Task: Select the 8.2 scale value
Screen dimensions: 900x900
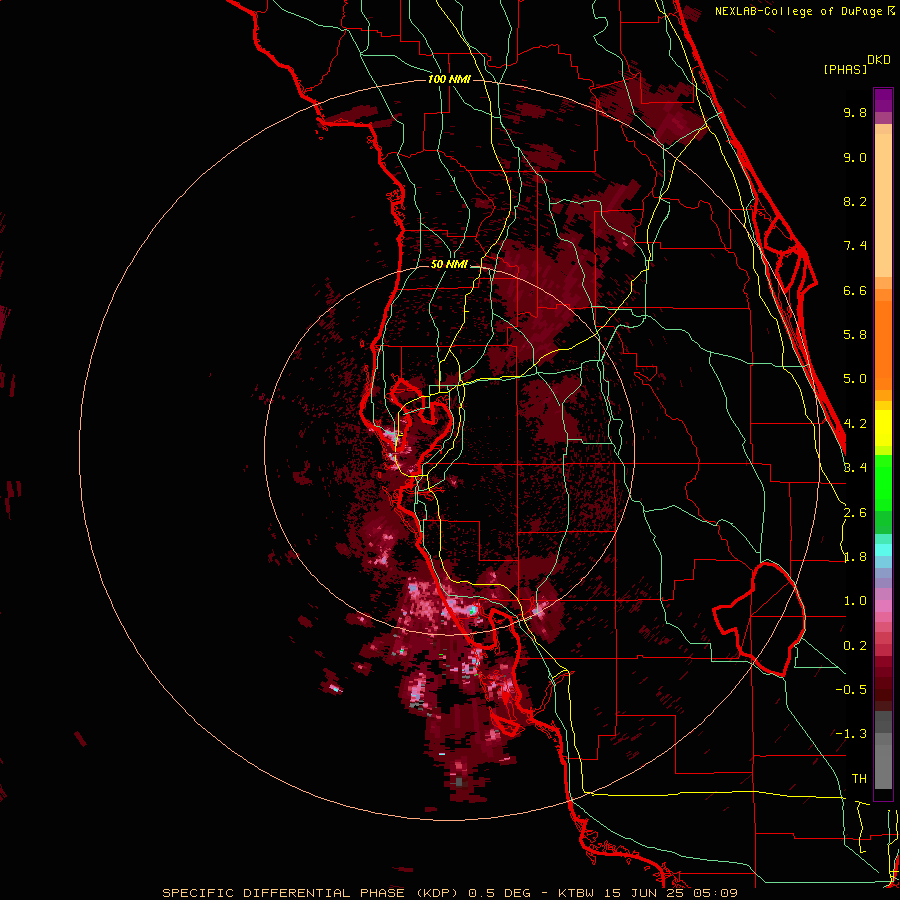Action: (855, 201)
